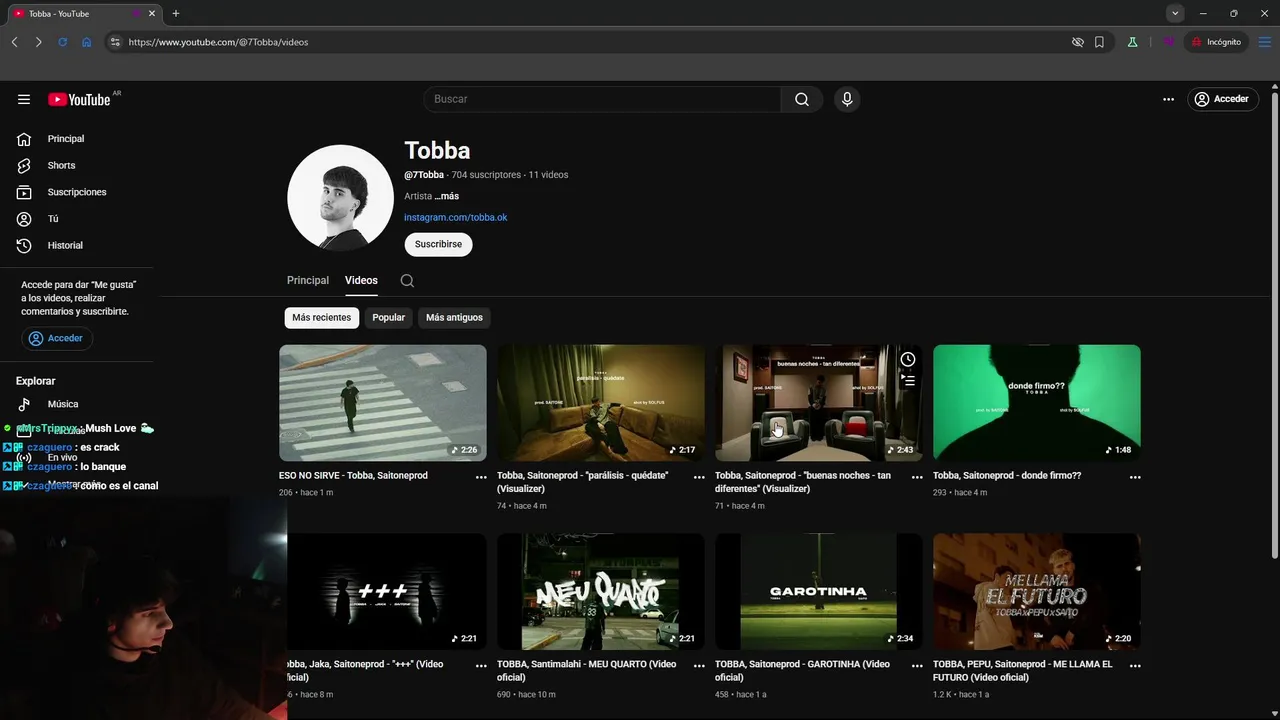Add to queue icon on buenas noches thumbnail
The image size is (1280, 720).
[x=907, y=380]
